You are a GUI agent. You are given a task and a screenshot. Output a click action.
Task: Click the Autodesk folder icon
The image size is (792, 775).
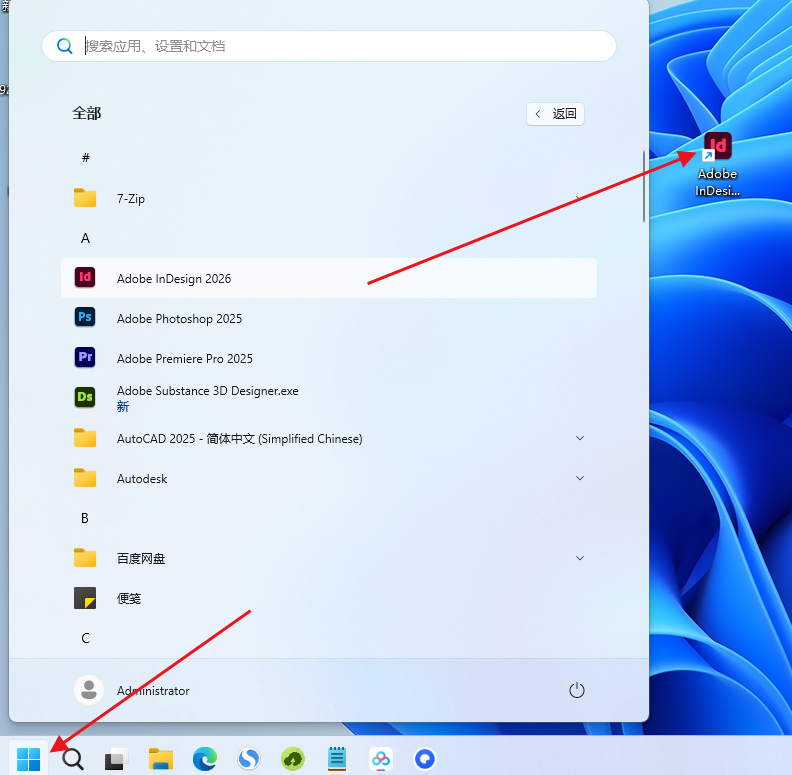(x=85, y=477)
